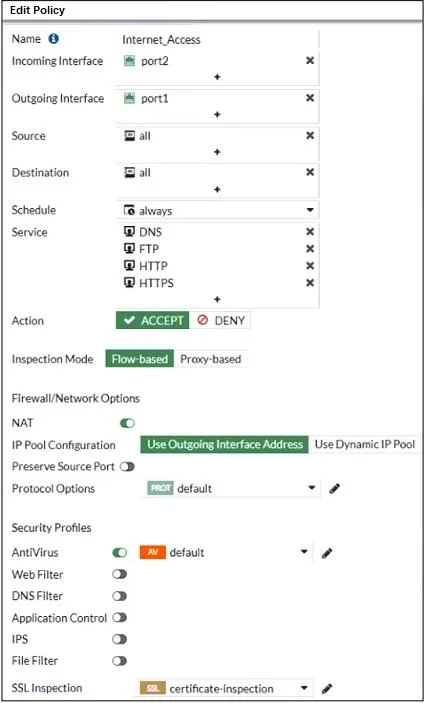Click the info icon beside Name
This screenshot has width=425, height=703.
pos(54,39)
